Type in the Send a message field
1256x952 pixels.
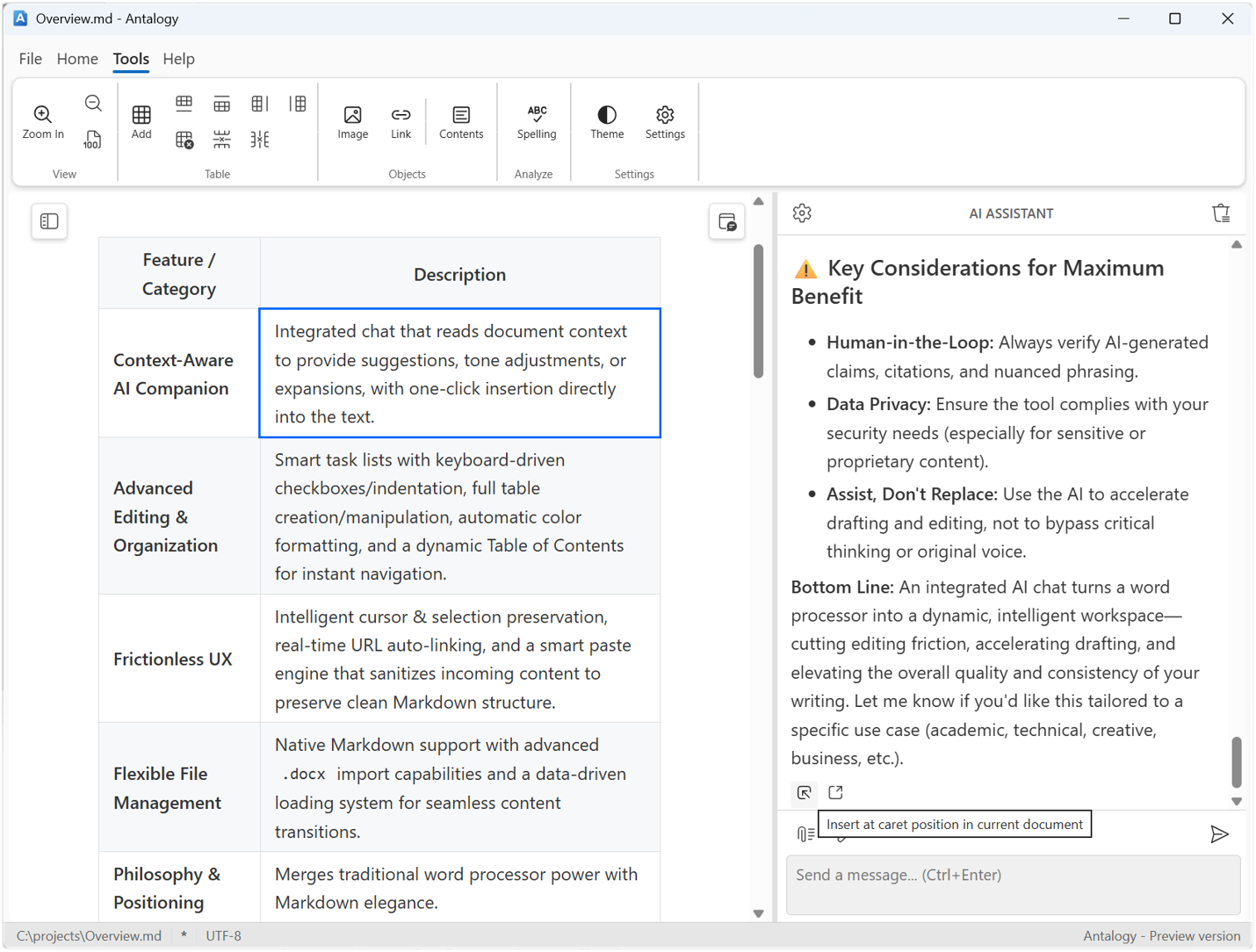coord(1014,885)
